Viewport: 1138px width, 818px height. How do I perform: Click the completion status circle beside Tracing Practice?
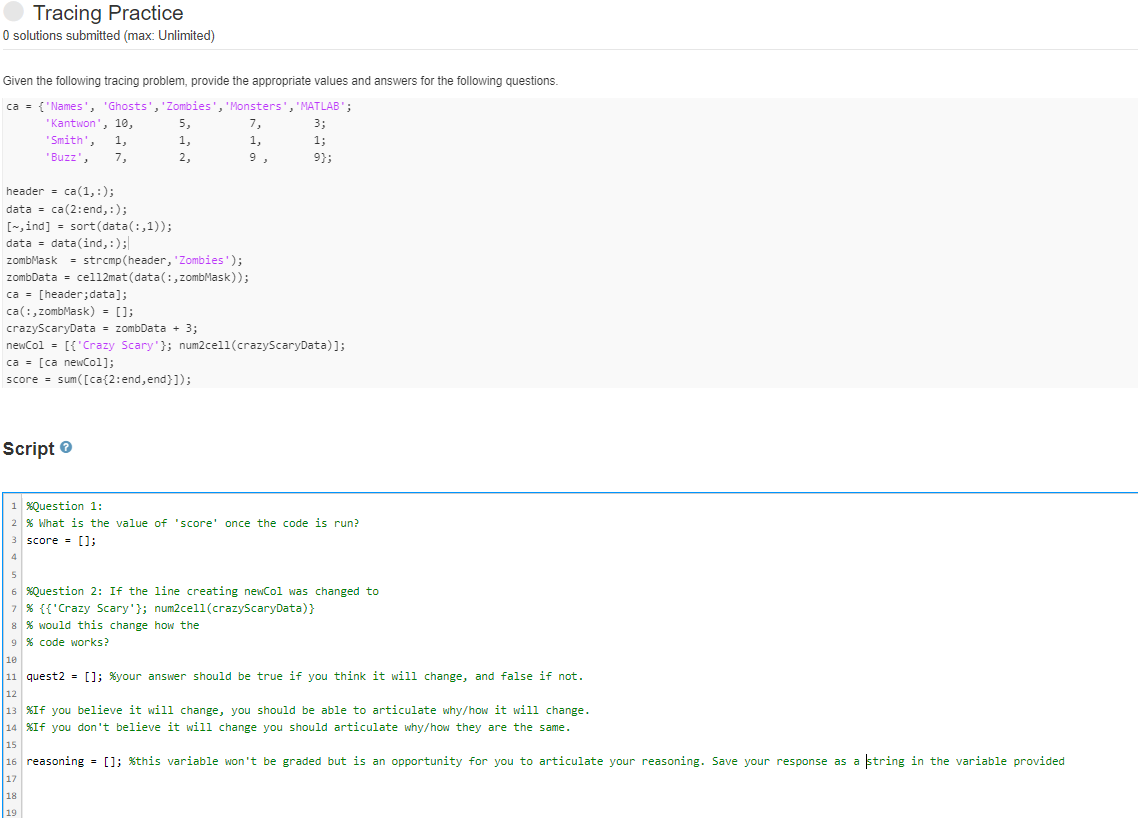point(13,12)
